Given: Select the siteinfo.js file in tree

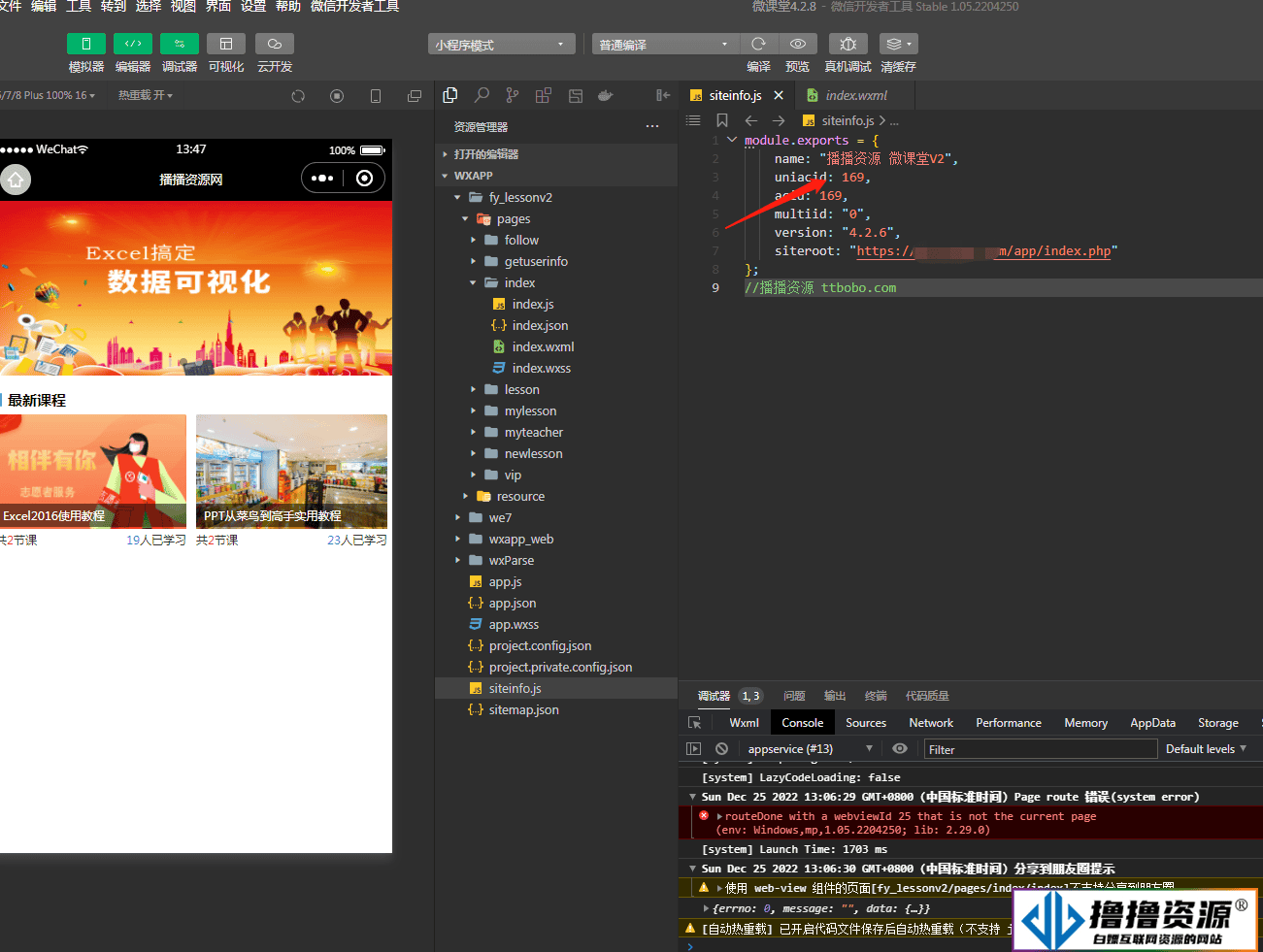Looking at the screenshot, I should pyautogui.click(x=556, y=688).
